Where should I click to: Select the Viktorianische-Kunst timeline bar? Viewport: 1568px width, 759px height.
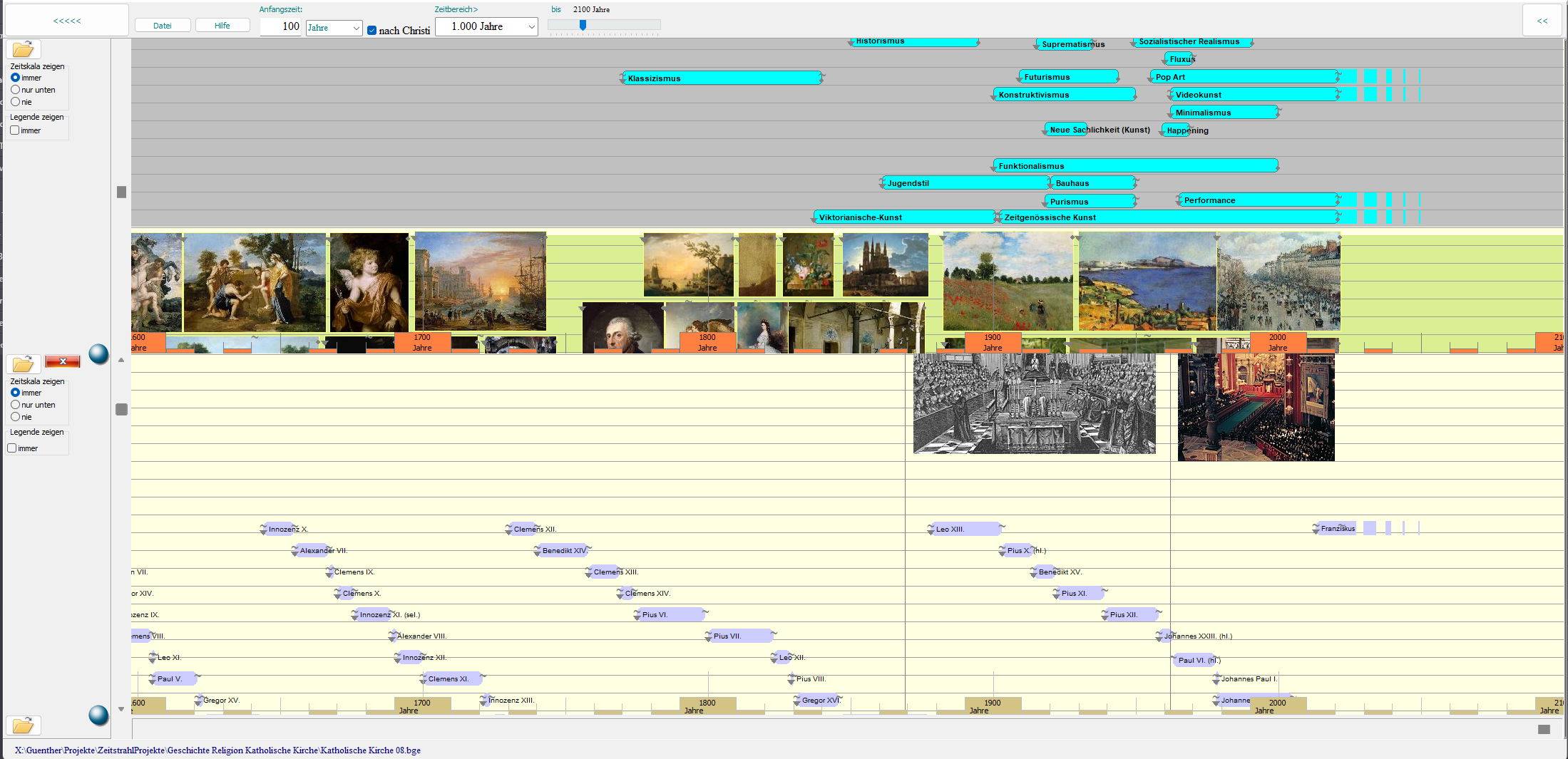point(904,217)
